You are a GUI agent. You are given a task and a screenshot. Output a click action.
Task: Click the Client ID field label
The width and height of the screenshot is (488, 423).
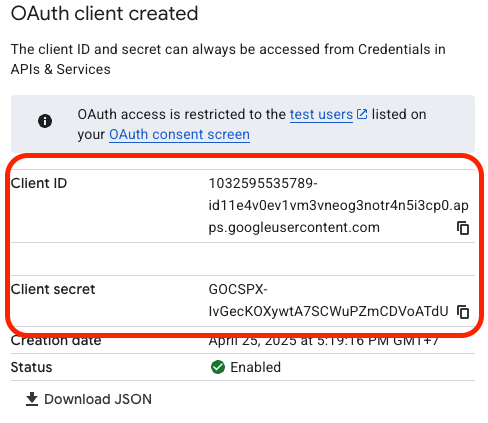(39, 183)
